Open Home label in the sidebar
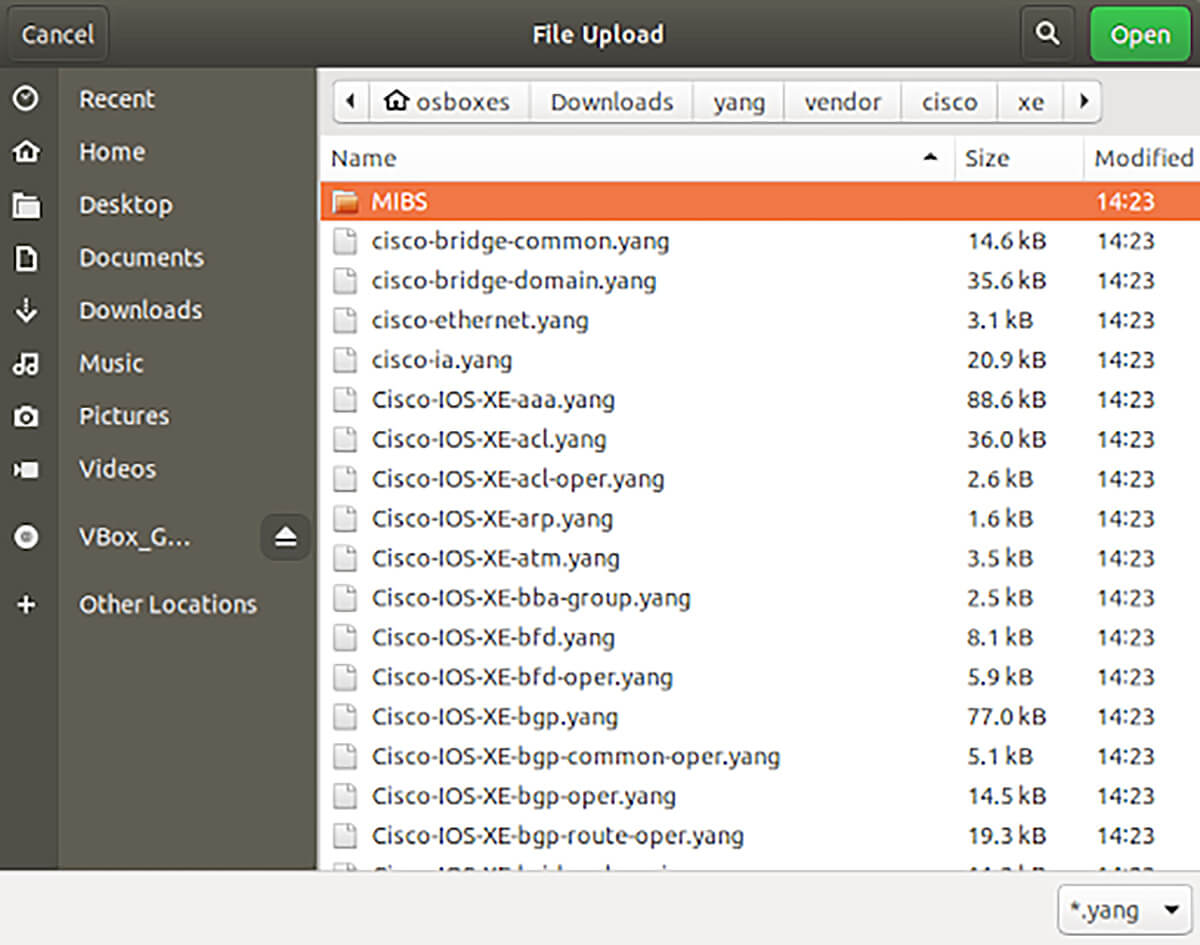1200x945 pixels. tap(112, 152)
